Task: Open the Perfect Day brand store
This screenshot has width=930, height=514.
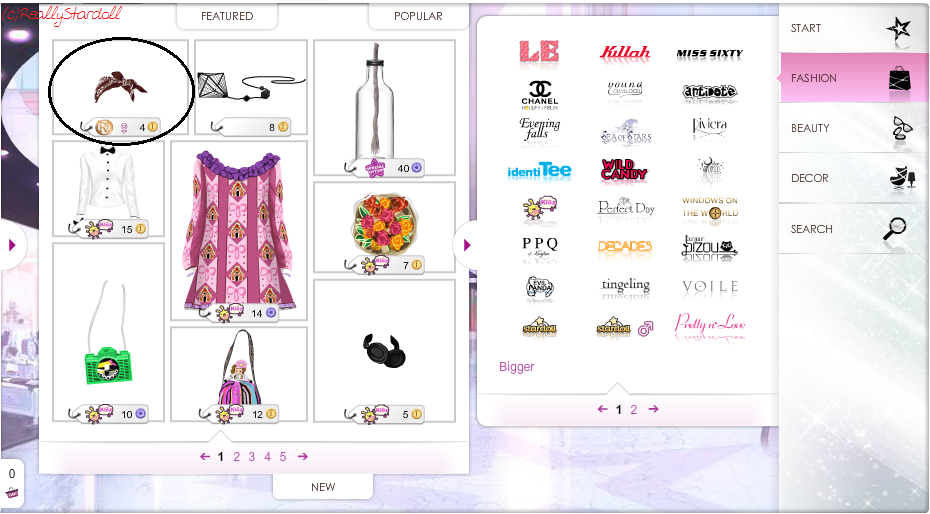Action: (626, 207)
